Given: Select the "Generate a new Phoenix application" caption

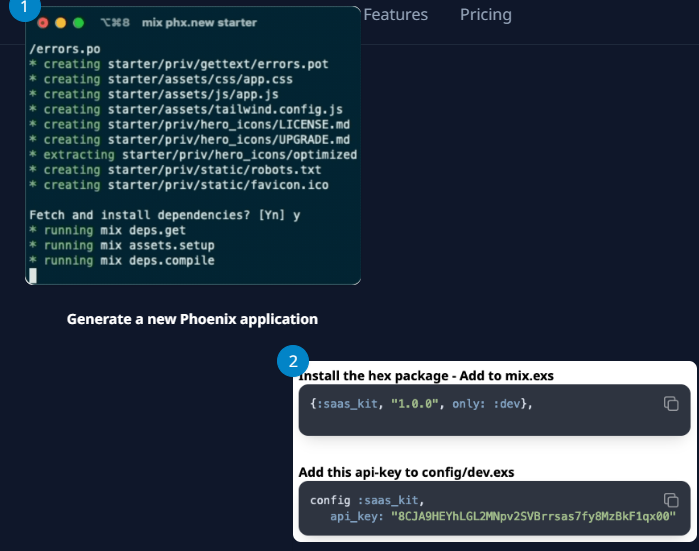Looking at the screenshot, I should pyautogui.click(x=192, y=319).
